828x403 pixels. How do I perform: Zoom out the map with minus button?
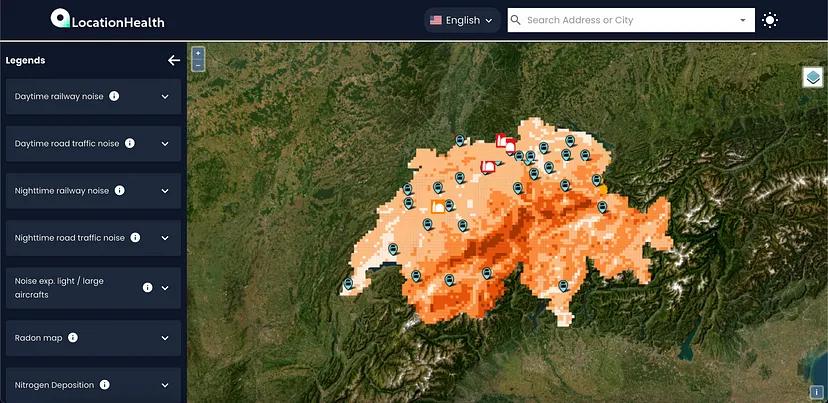(x=198, y=65)
